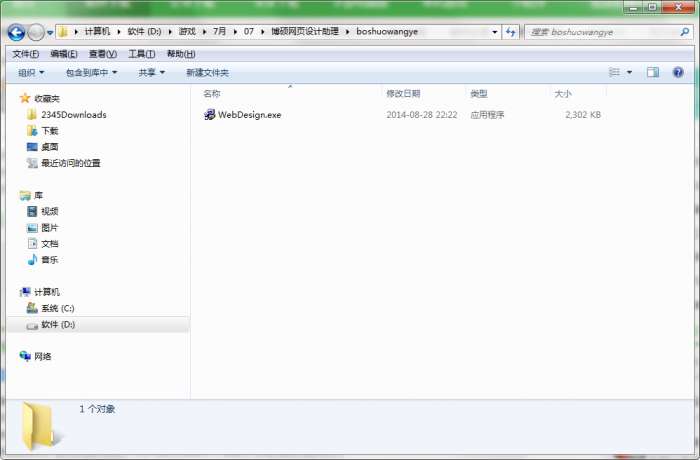
Task: Click the search boshuowangye input field
Action: click(x=602, y=32)
